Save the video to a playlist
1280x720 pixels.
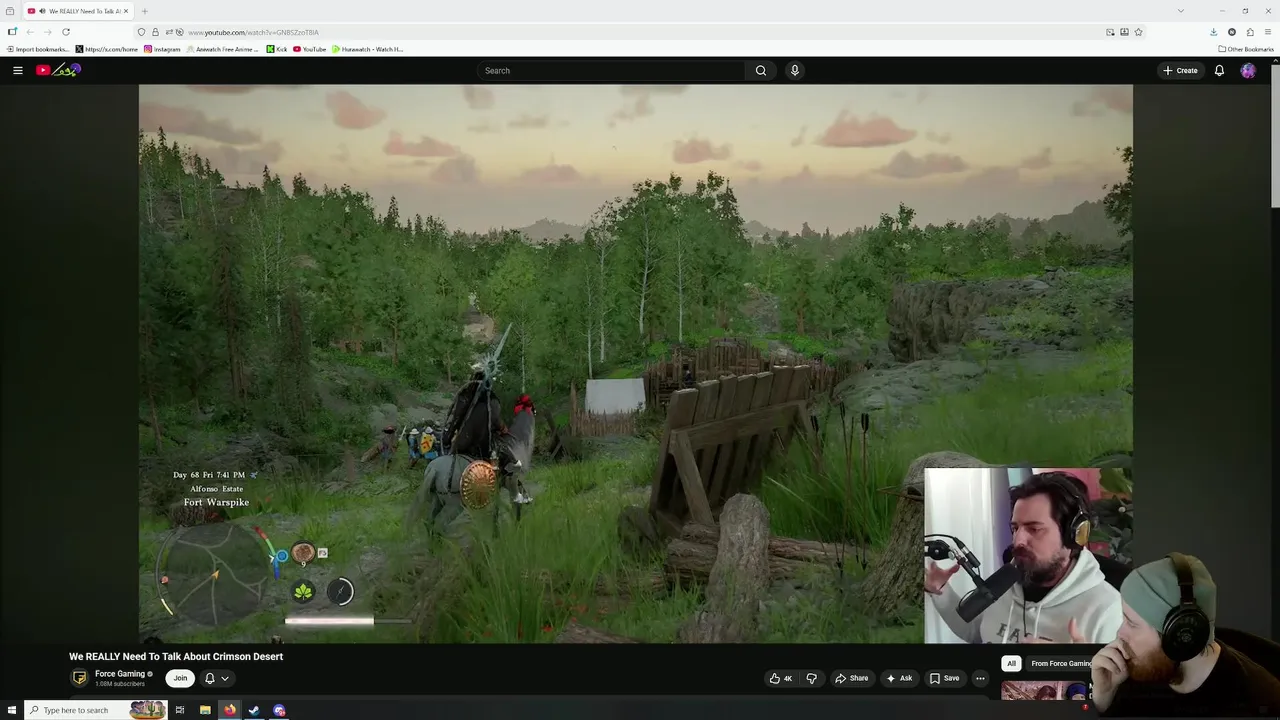tap(944, 678)
